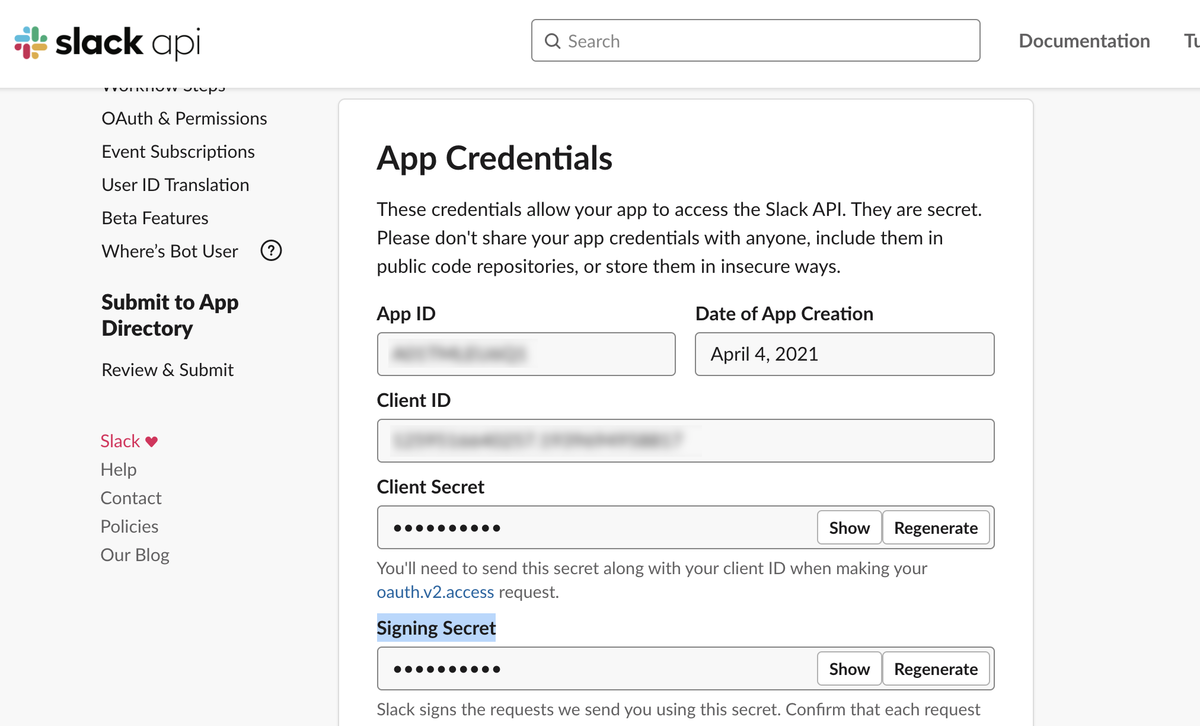The width and height of the screenshot is (1200, 726).
Task: Regenerate the Signing Secret
Action: click(936, 669)
